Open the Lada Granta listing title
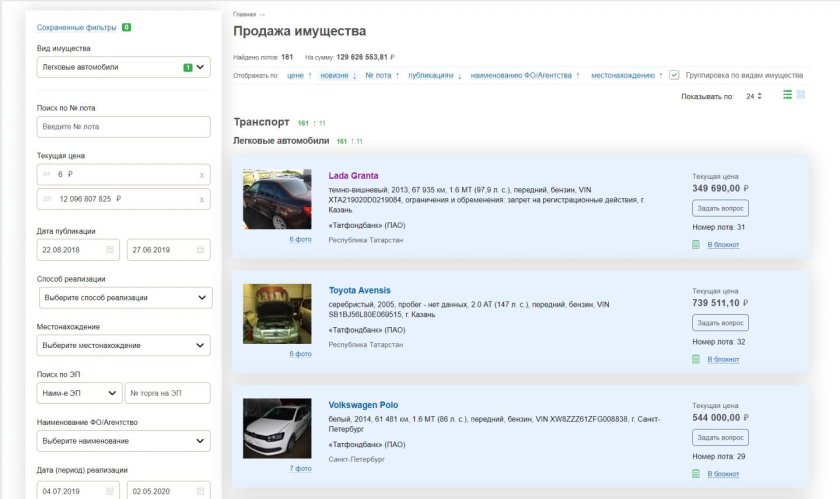This screenshot has height=499, width=840. tap(353, 176)
